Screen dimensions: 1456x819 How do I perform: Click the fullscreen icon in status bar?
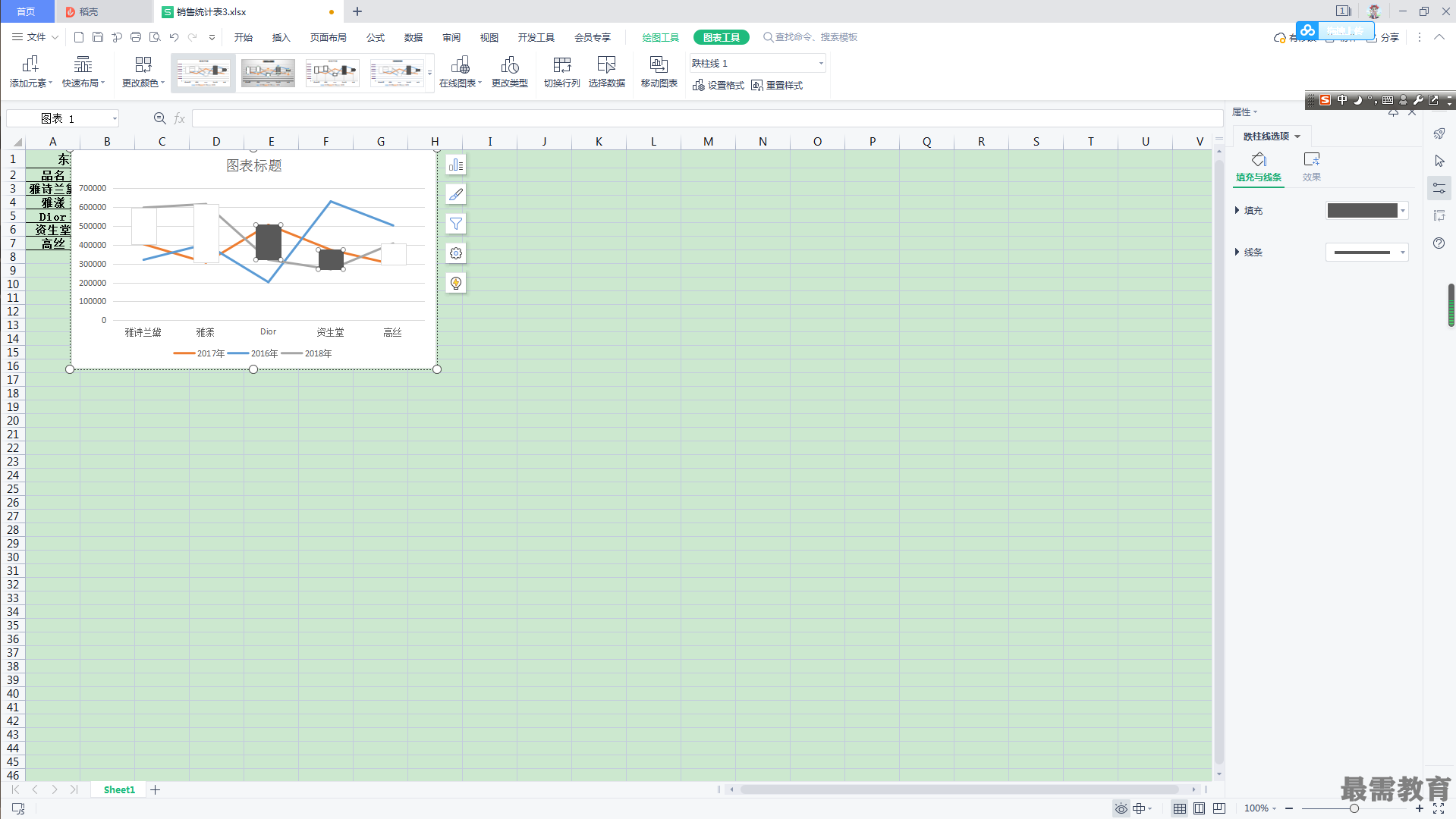tap(1439, 808)
